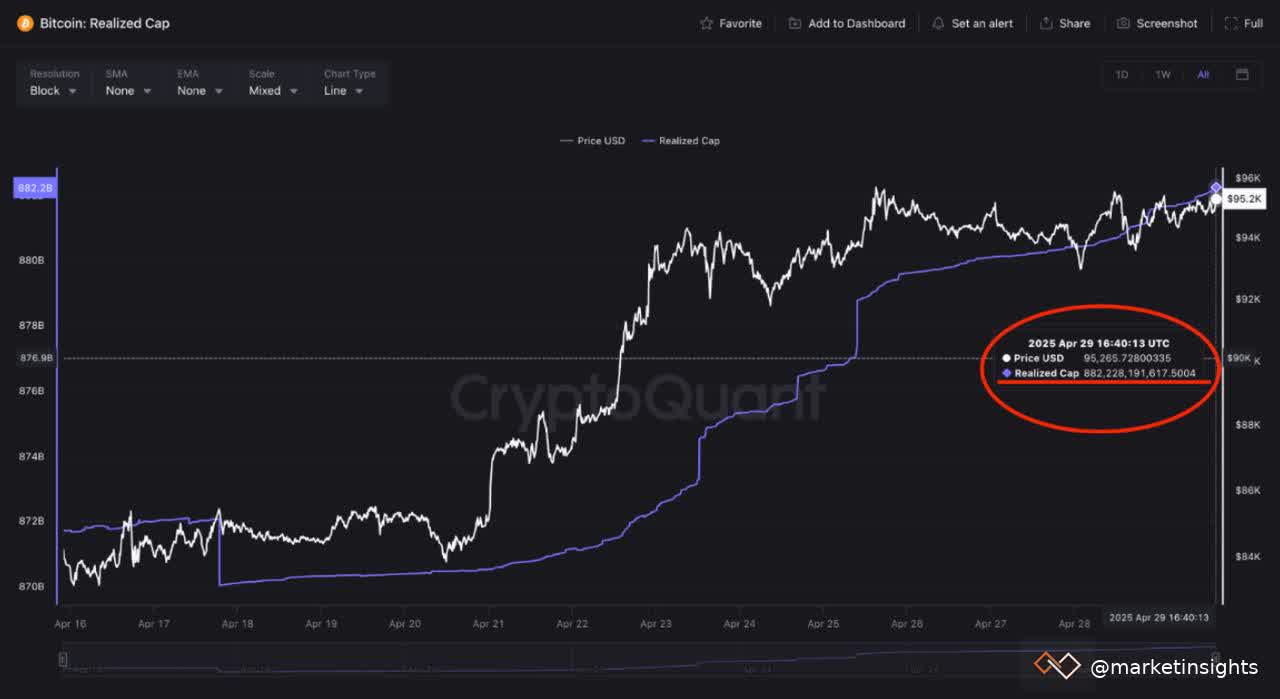Click the All timeframe button
The height and width of the screenshot is (699, 1280).
(x=1203, y=74)
